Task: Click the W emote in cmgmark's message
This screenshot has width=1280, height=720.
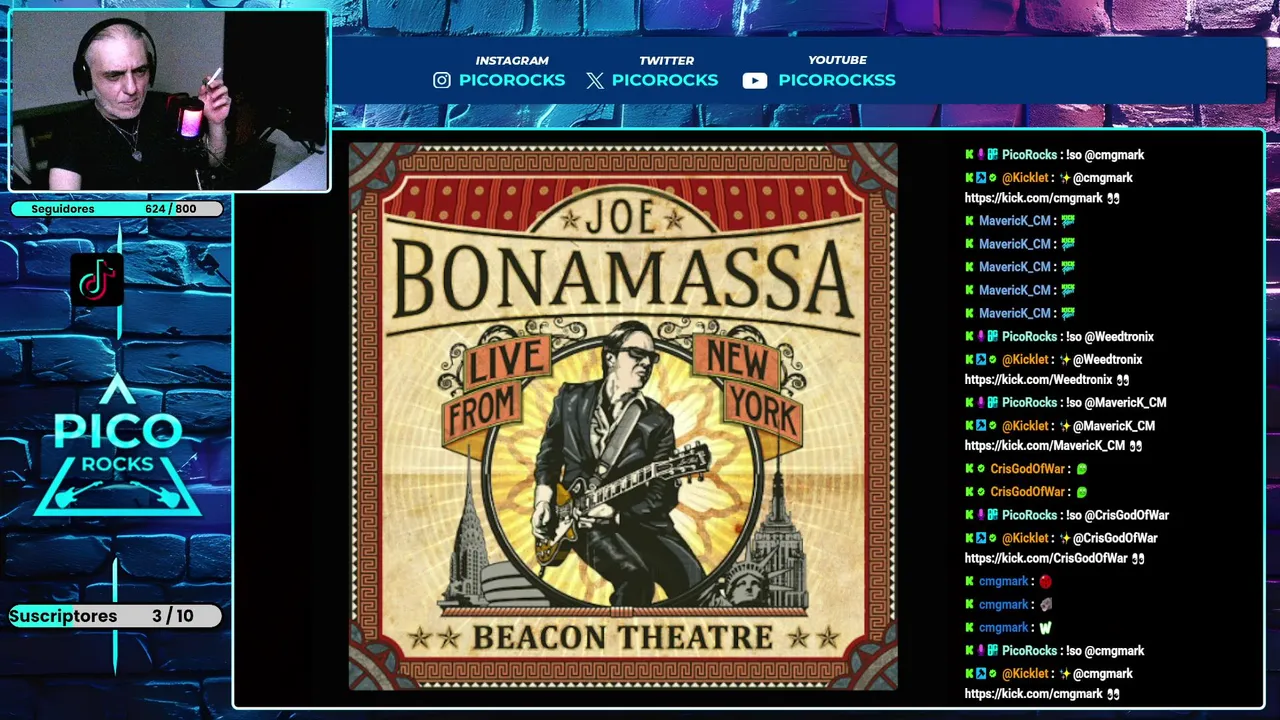Action: [1045, 628]
